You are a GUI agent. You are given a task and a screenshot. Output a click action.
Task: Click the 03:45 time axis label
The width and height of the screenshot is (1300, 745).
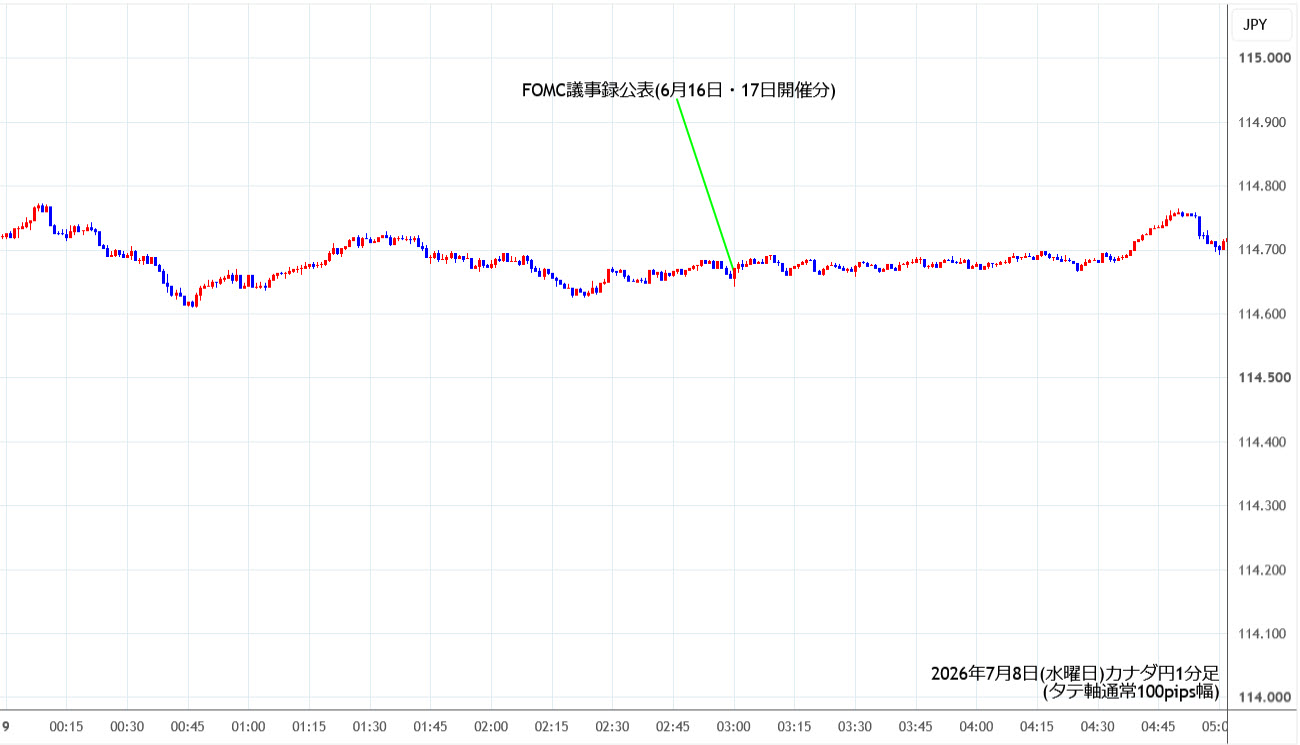pyautogui.click(x=916, y=727)
